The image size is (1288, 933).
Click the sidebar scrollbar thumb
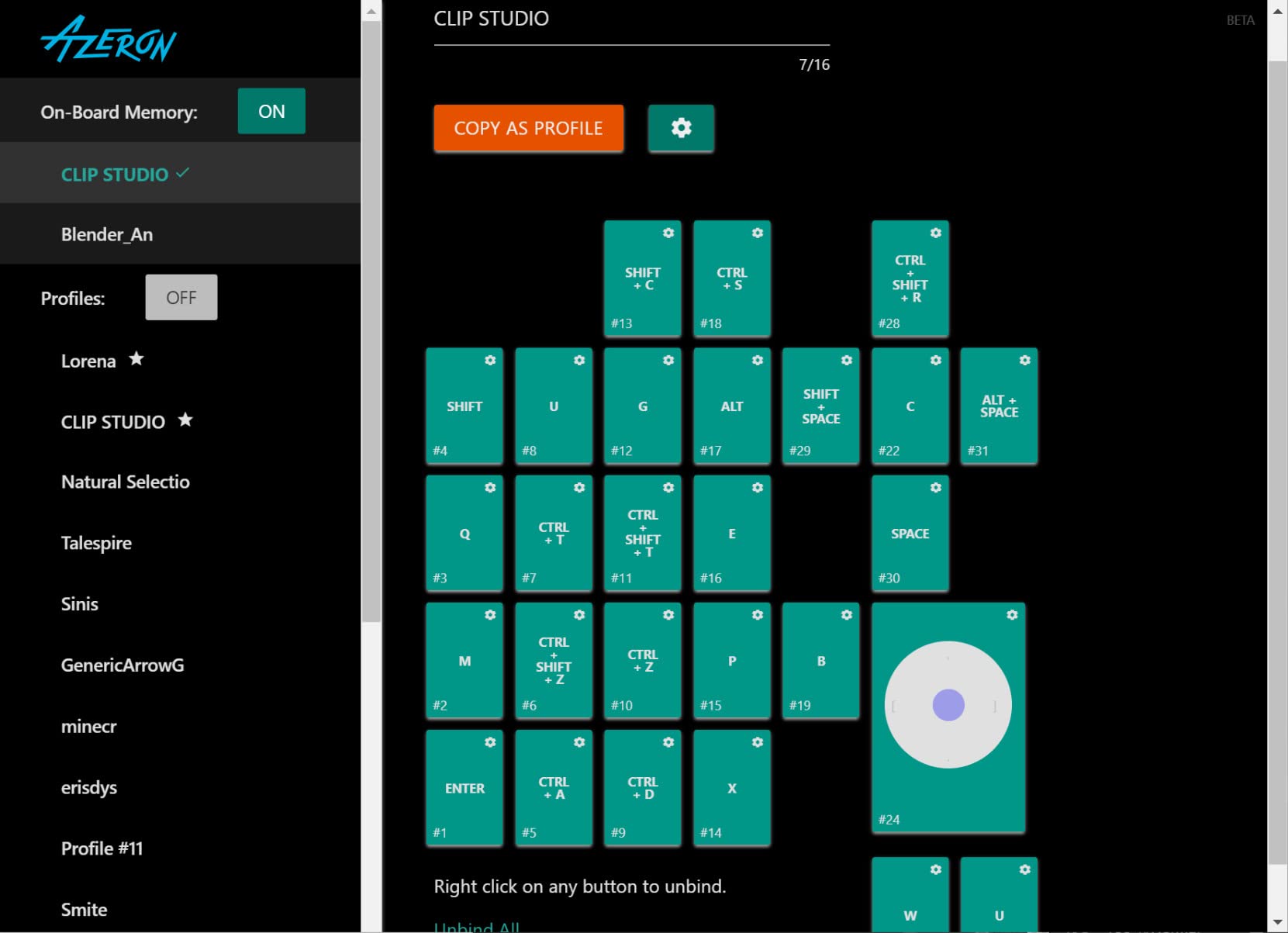coord(371,321)
